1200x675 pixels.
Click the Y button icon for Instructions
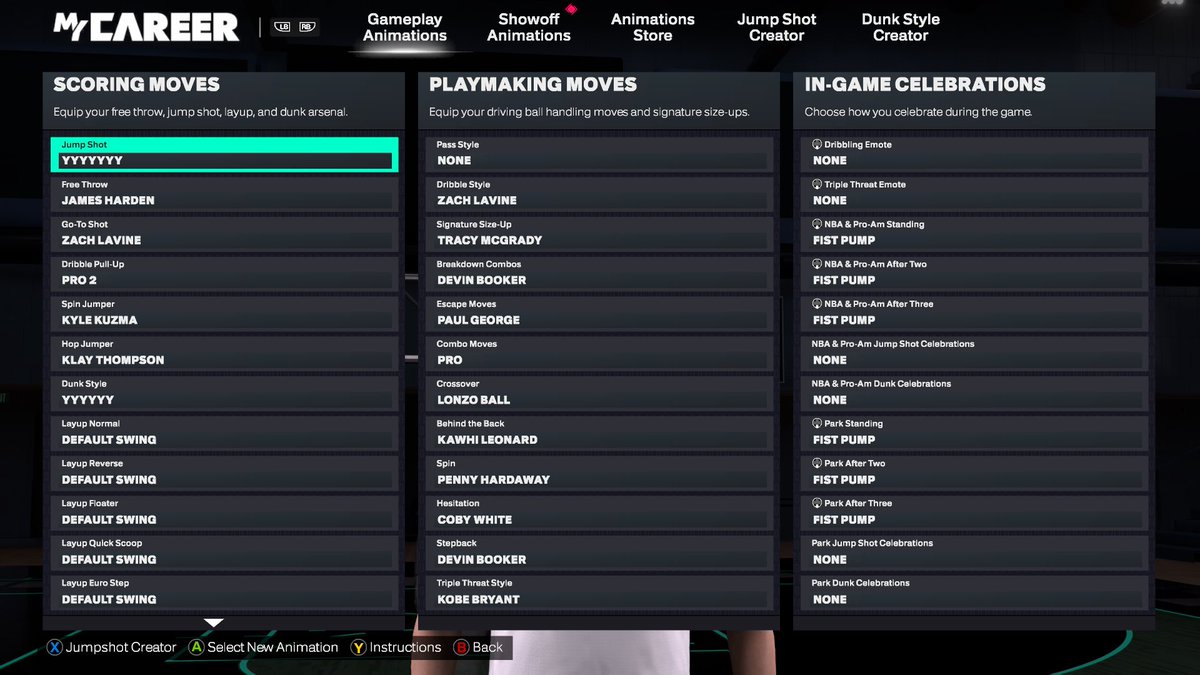point(358,647)
